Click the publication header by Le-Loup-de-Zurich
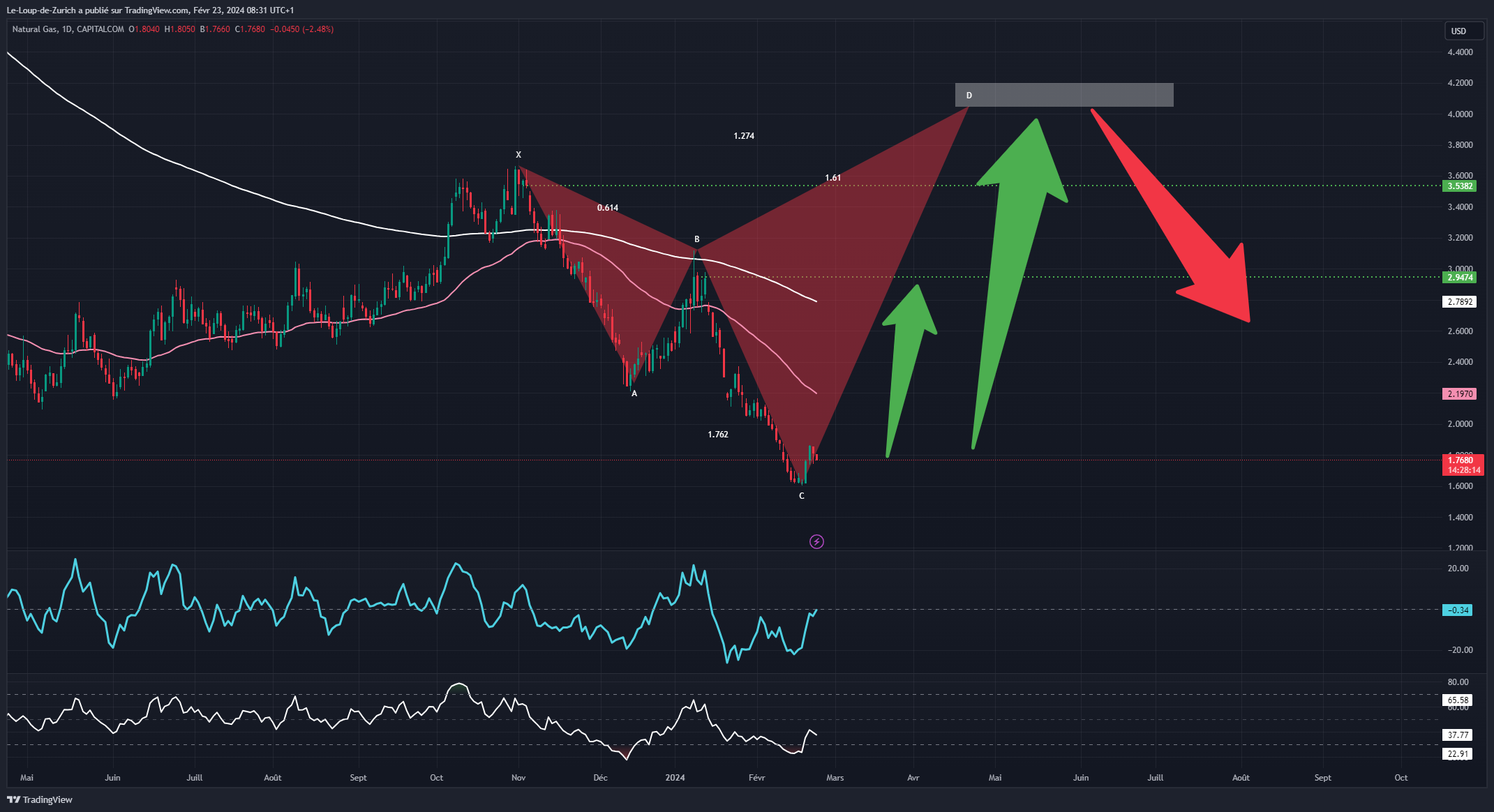Screen dimensions: 1494x812 click(150, 10)
